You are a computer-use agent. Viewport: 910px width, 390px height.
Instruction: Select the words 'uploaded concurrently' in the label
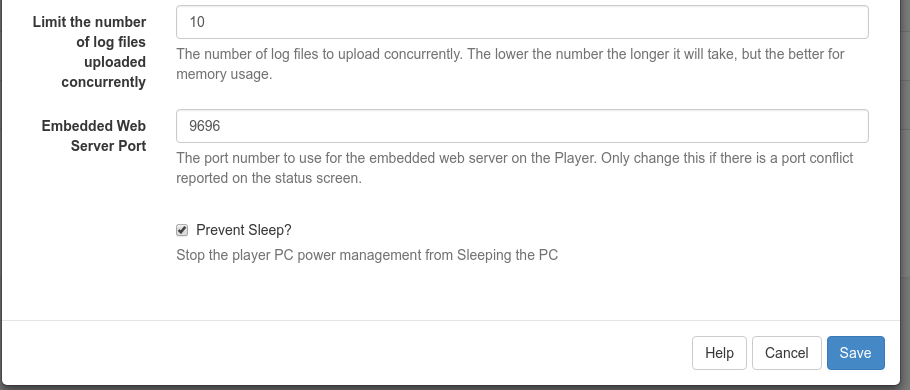click(x=104, y=72)
